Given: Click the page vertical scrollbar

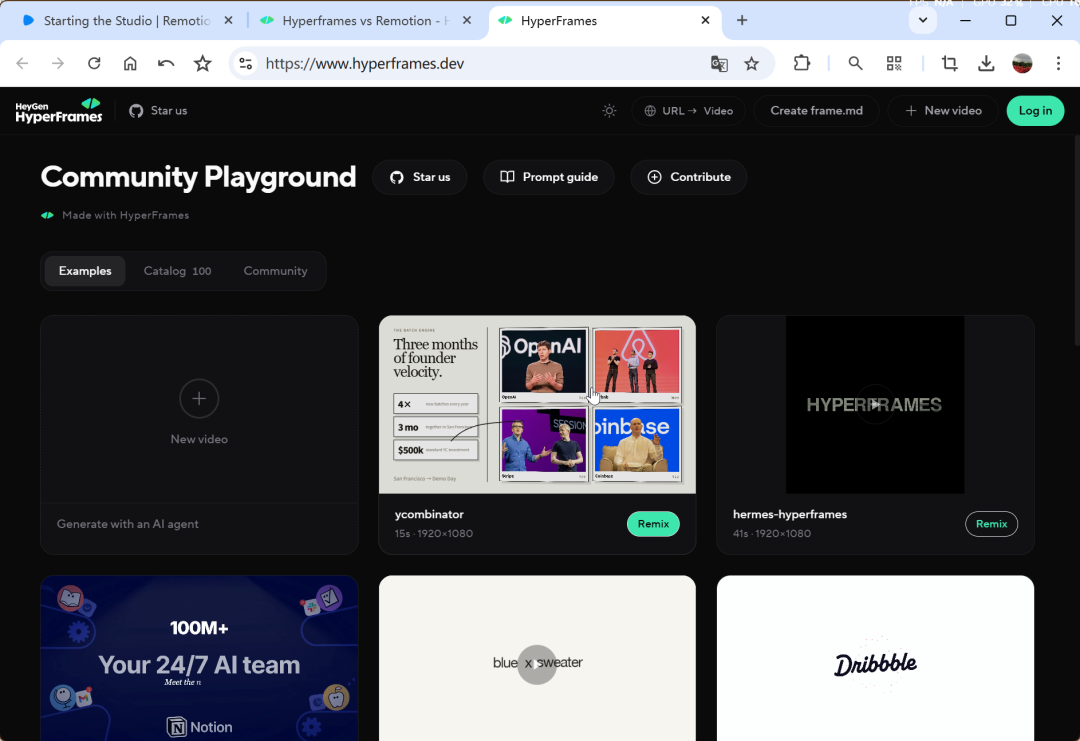Looking at the screenshot, I should [x=1075, y=241].
